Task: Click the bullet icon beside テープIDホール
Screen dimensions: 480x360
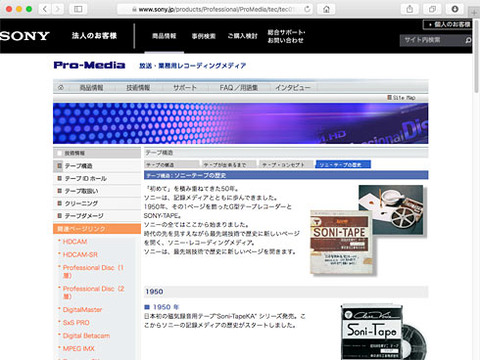Action: click(x=60, y=178)
